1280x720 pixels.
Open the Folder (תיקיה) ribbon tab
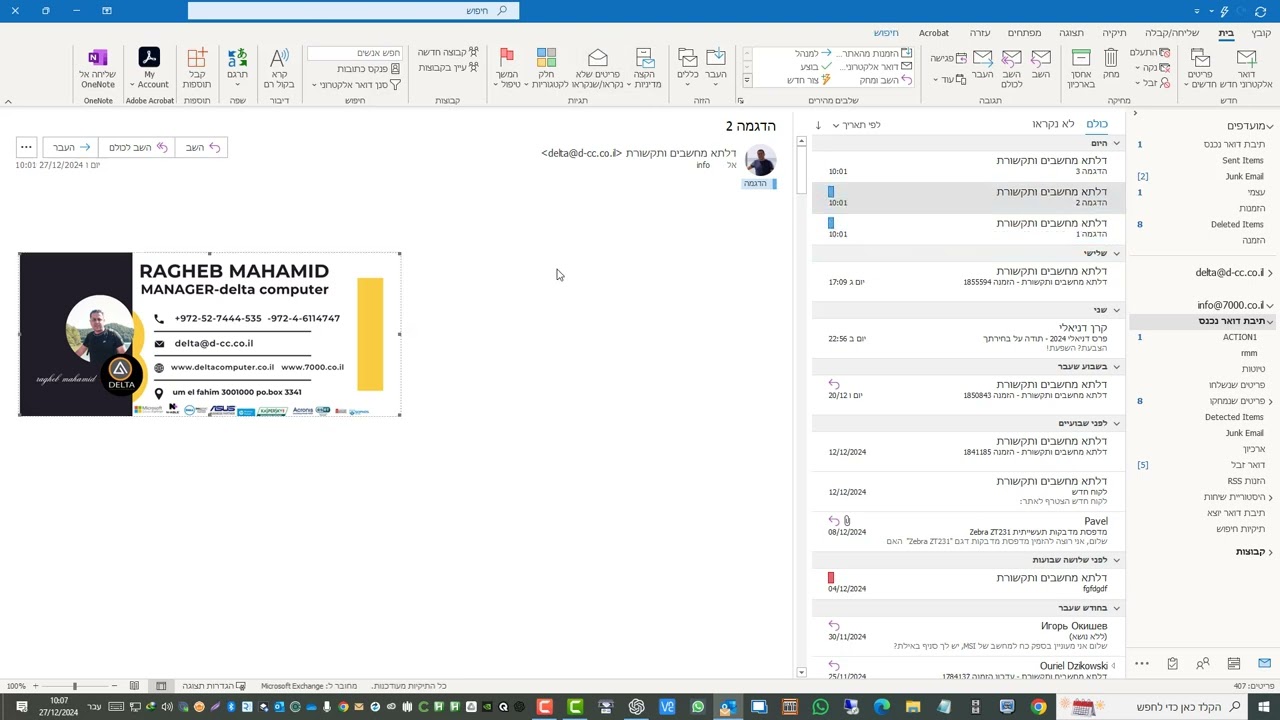pos(1114,33)
